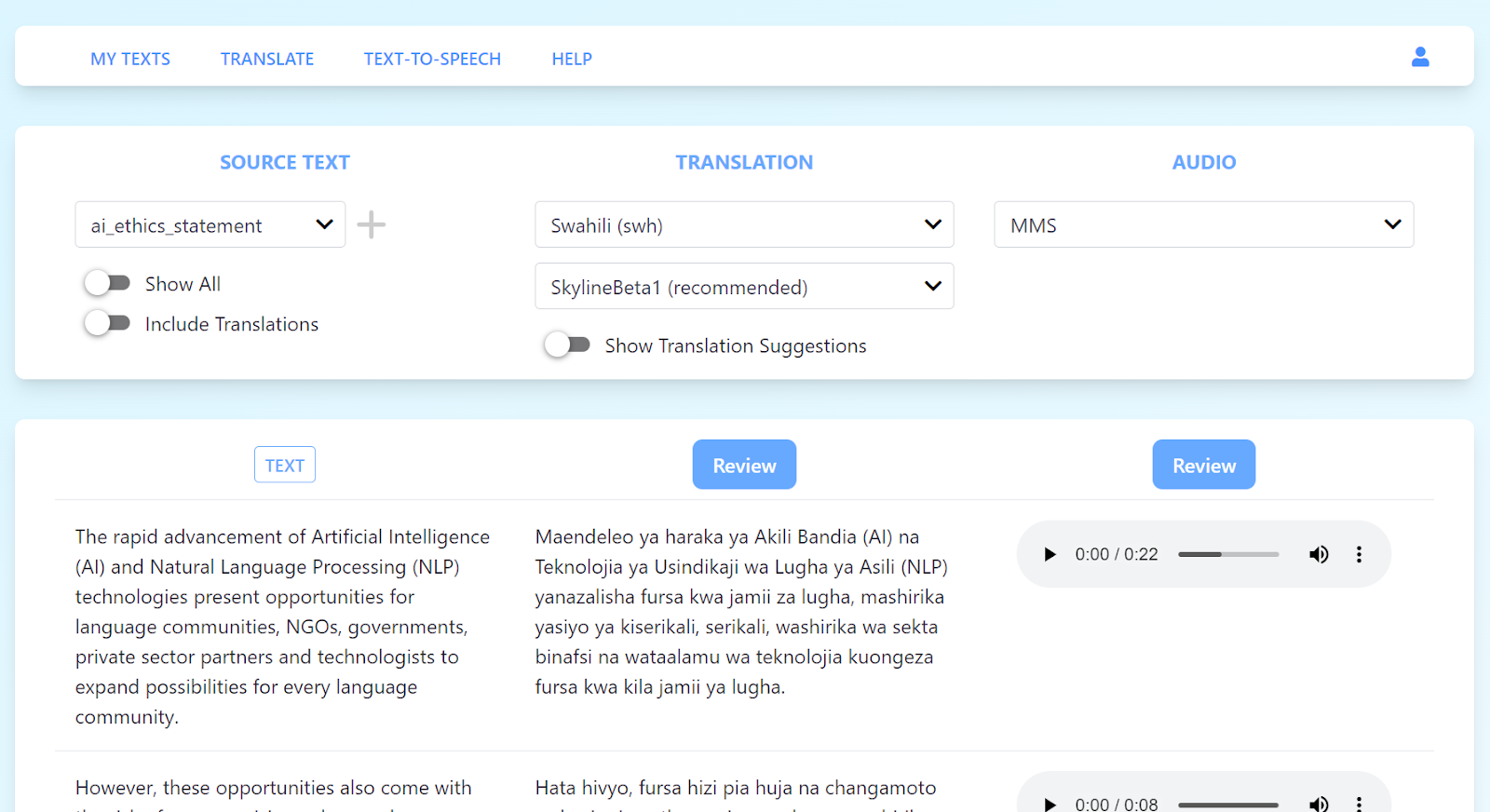1490x812 pixels.
Task: Select the Swahili paragraph starting 'Maendeleo ya haraka'
Action: [x=741, y=612]
